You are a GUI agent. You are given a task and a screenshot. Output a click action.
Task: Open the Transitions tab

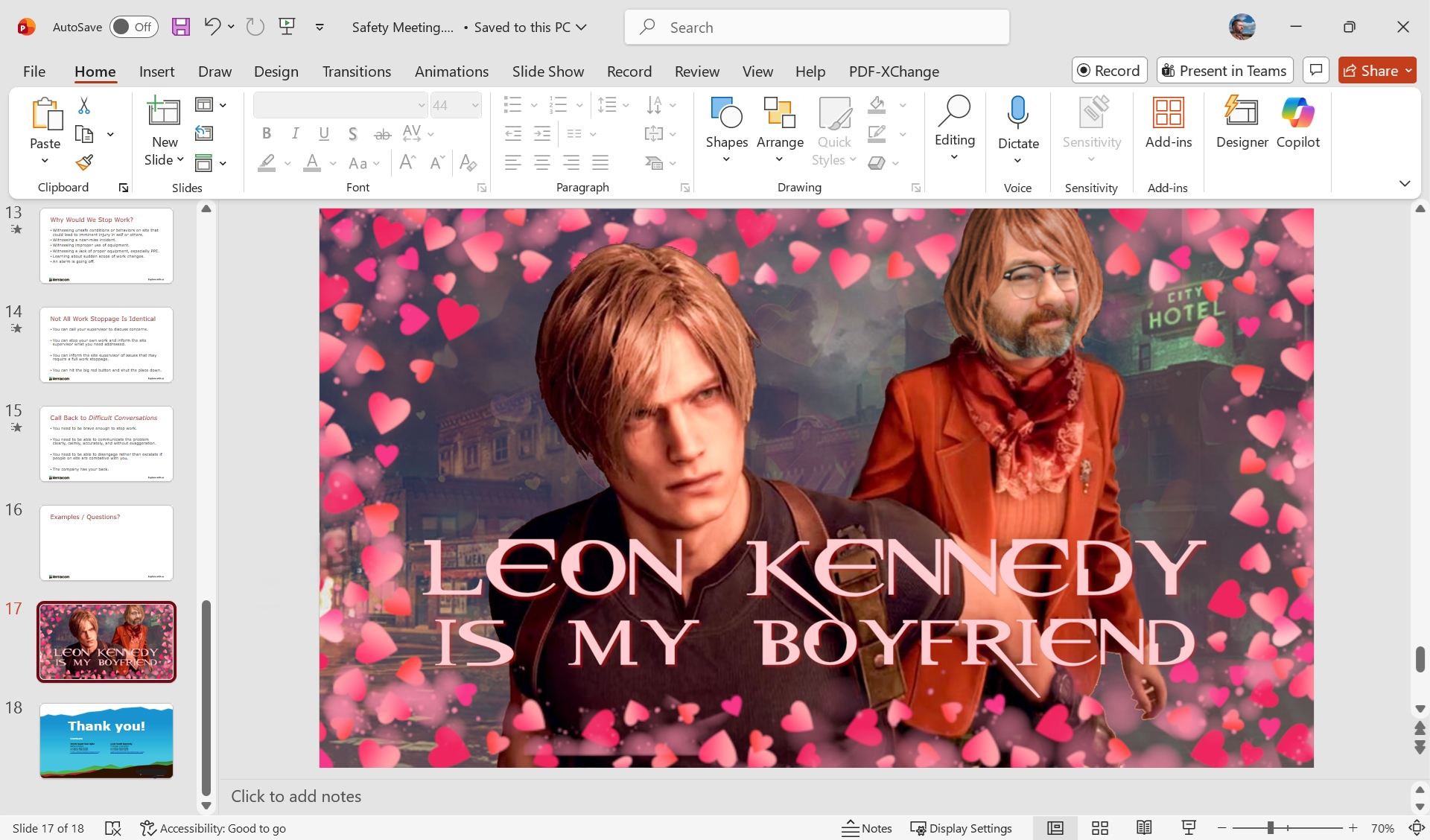pyautogui.click(x=356, y=71)
